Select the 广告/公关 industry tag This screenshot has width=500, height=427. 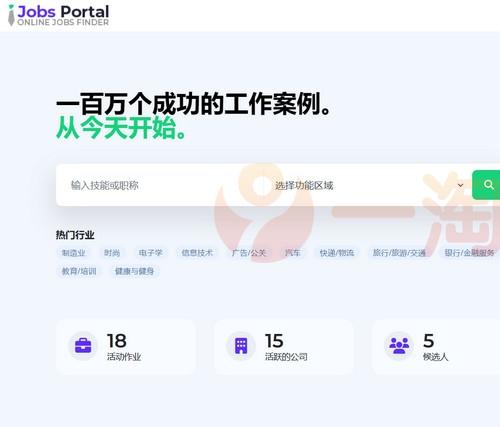click(249, 253)
